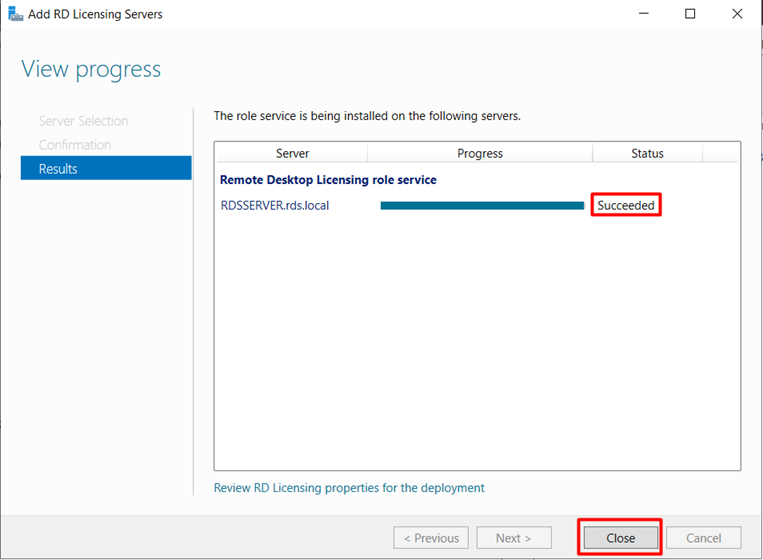This screenshot has width=763, height=560.
Task: Click the Succeeded status text
Action: click(626, 206)
